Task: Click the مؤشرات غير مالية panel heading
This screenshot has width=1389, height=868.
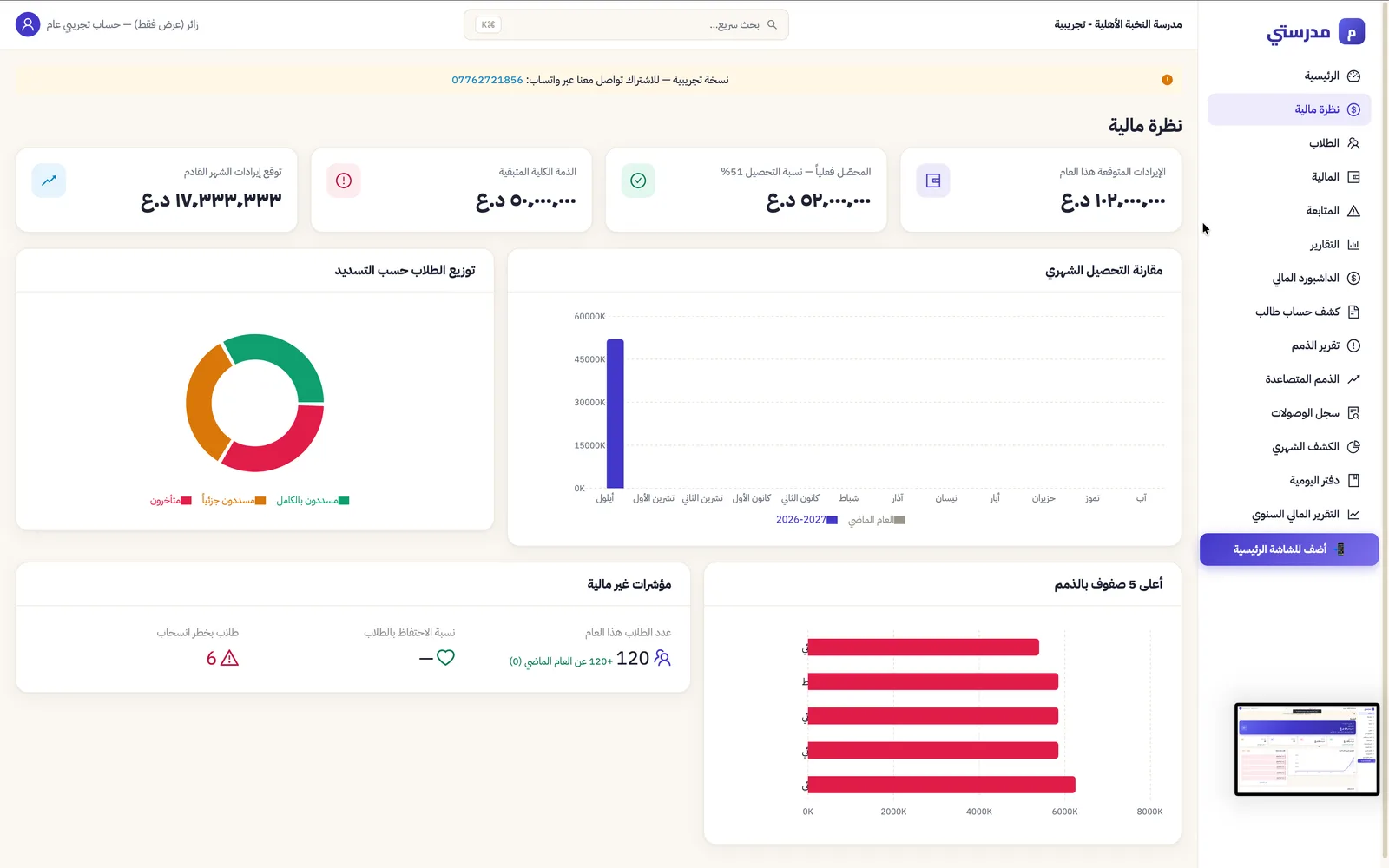Action: pos(629,585)
